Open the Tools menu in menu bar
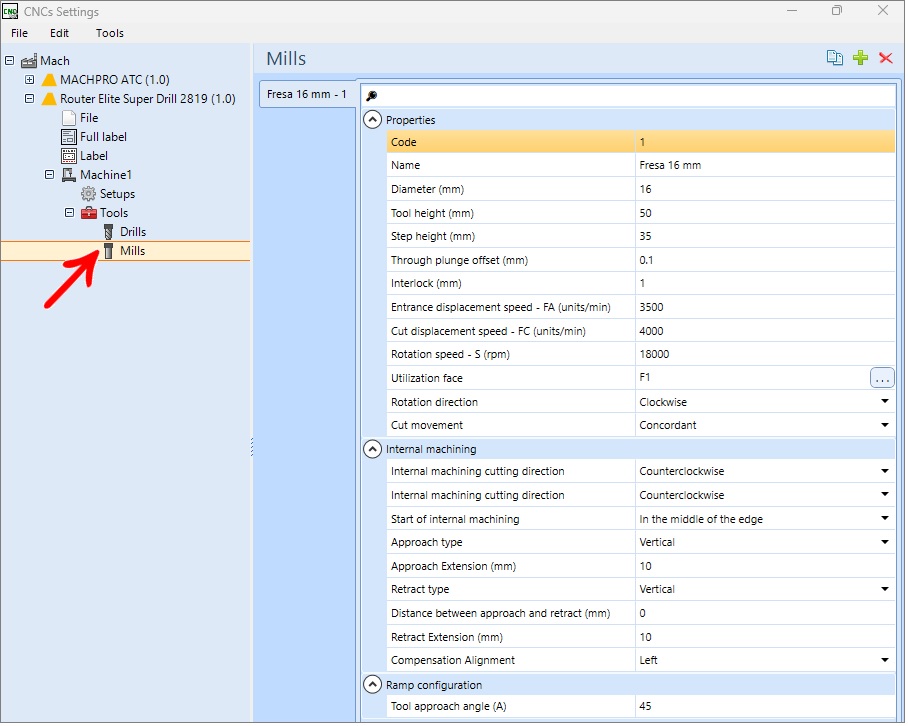This screenshot has height=726, width=908. [110, 33]
